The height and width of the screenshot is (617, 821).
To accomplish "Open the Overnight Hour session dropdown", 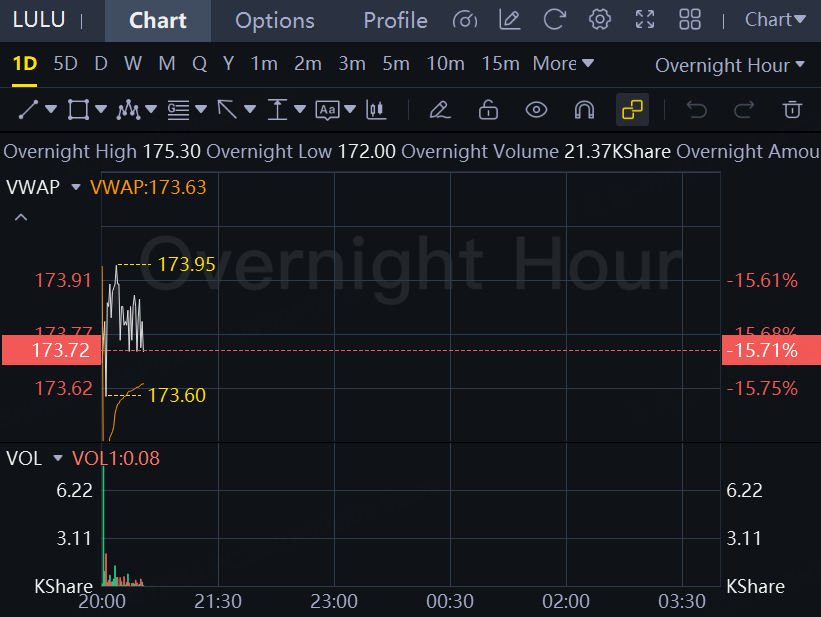I will click(729, 65).
